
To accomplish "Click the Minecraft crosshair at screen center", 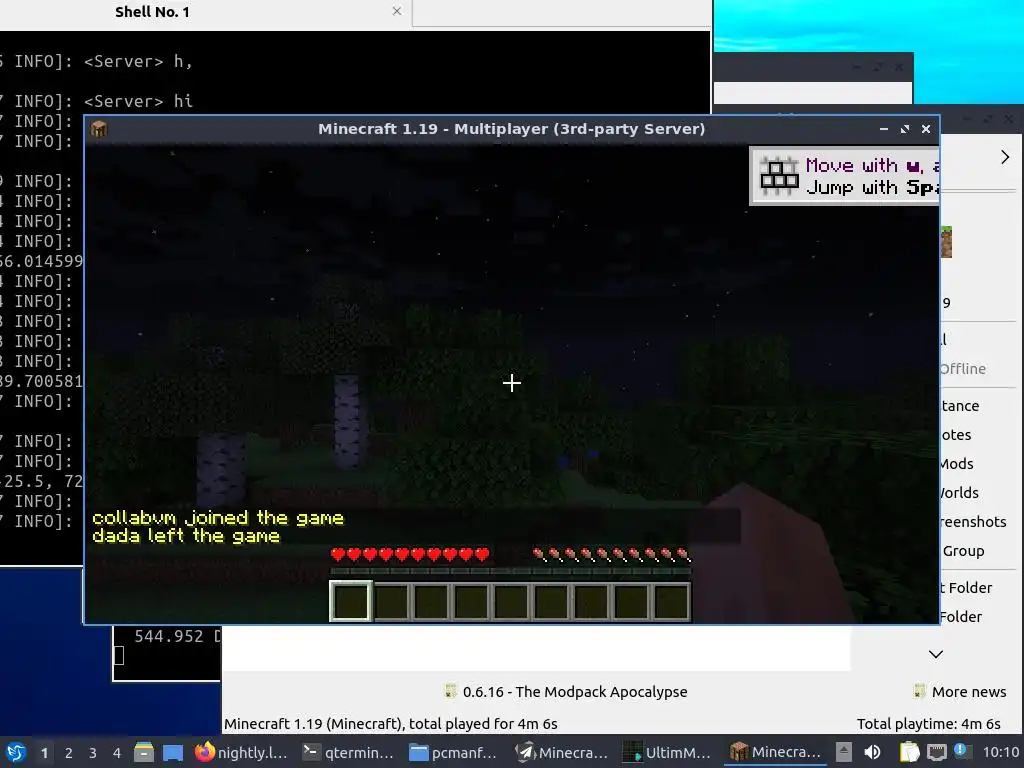I will coord(511,383).
